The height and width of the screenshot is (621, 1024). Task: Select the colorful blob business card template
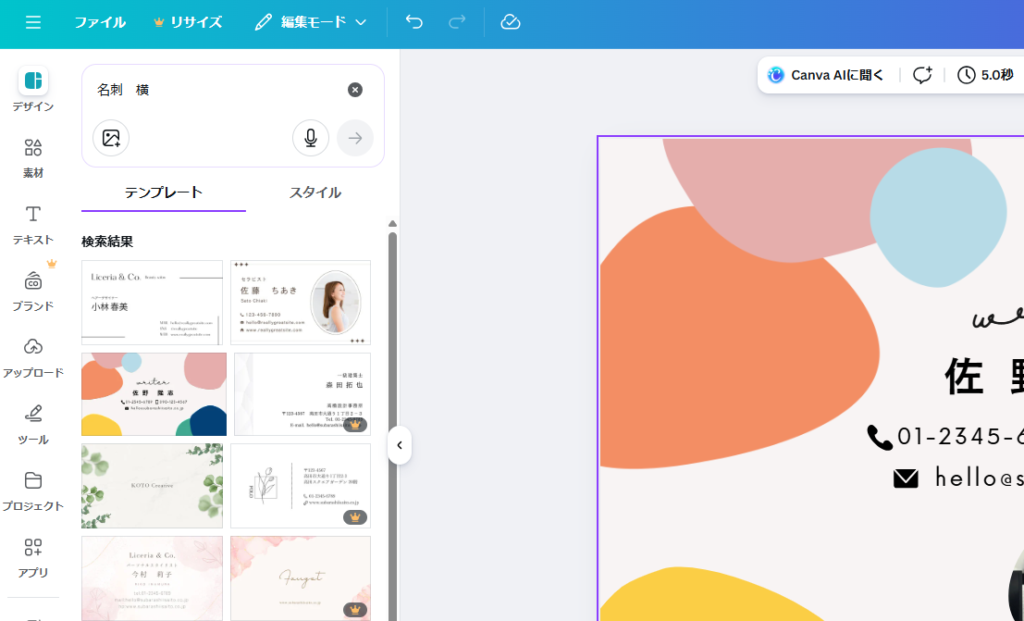154,394
